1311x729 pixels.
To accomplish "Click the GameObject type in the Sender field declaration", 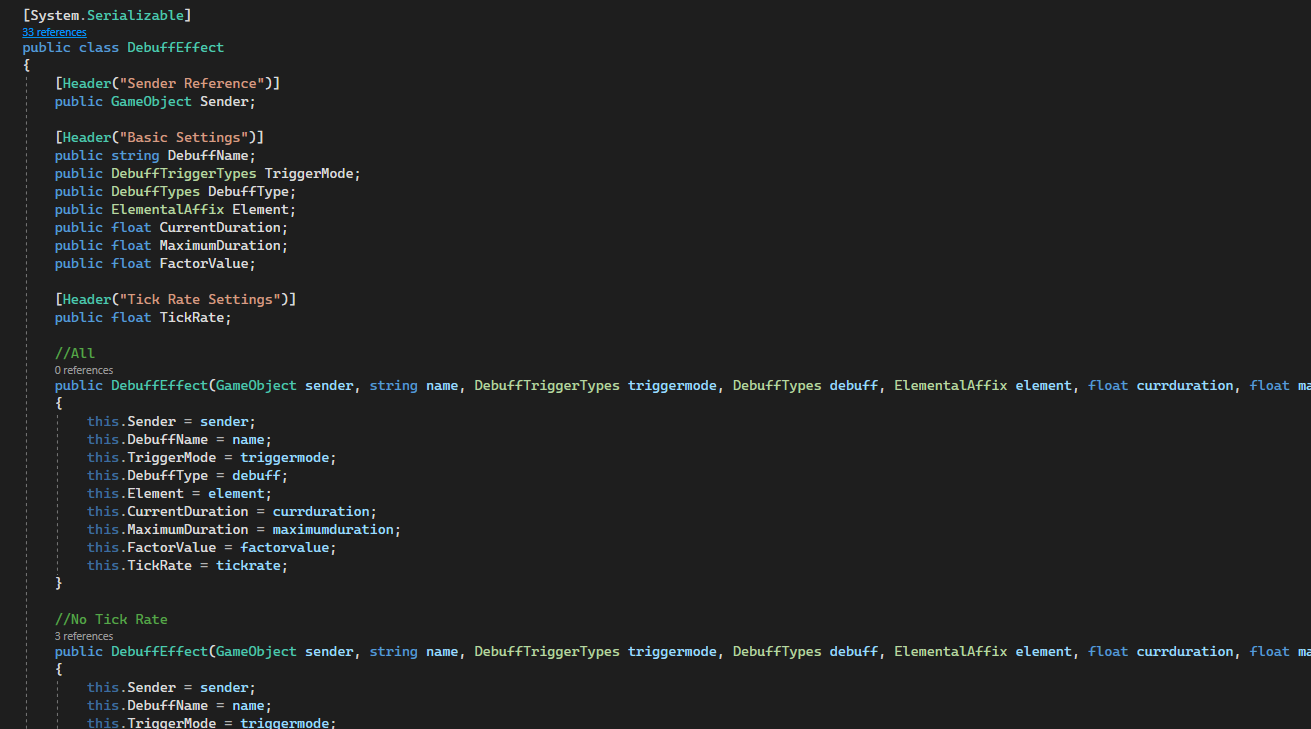I will point(151,102).
